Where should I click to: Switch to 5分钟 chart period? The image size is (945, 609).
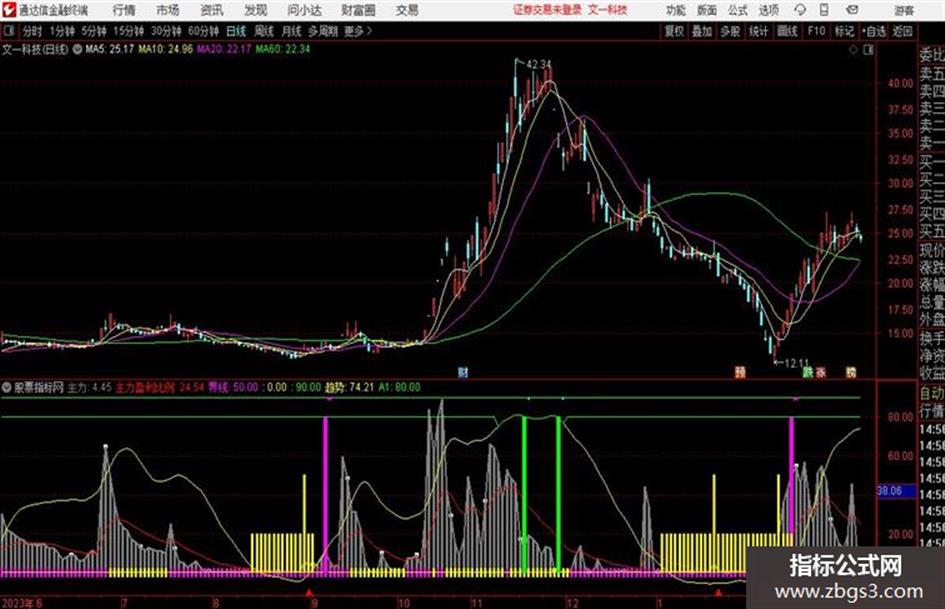93,31
